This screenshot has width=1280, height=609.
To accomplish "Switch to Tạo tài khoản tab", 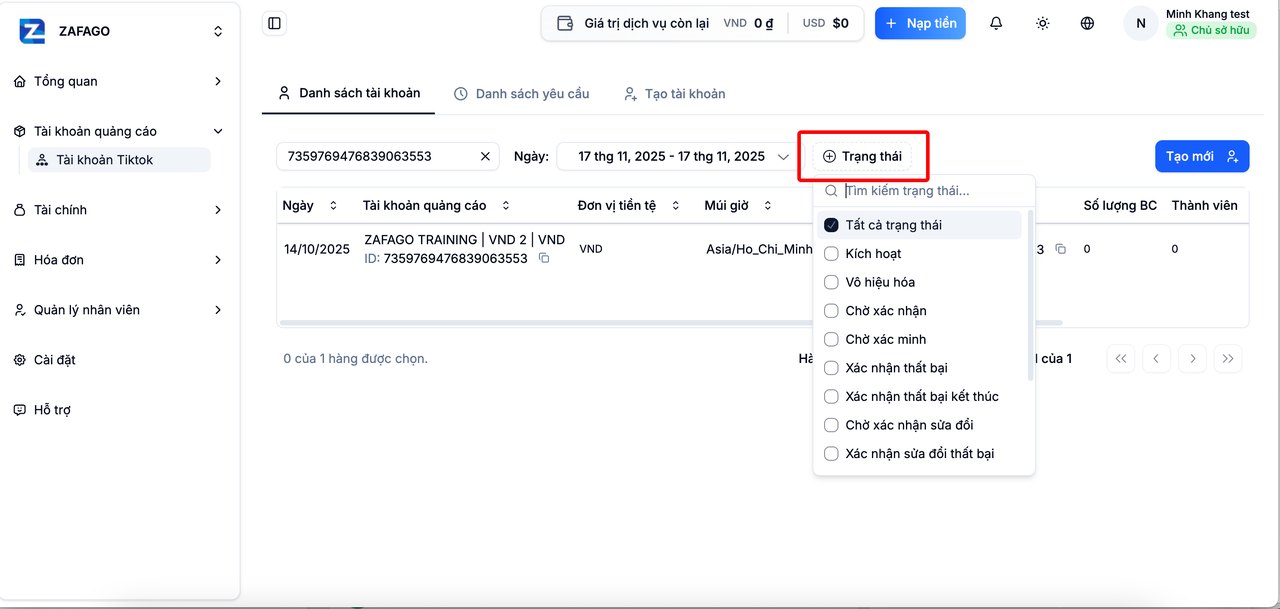I will tap(675, 93).
